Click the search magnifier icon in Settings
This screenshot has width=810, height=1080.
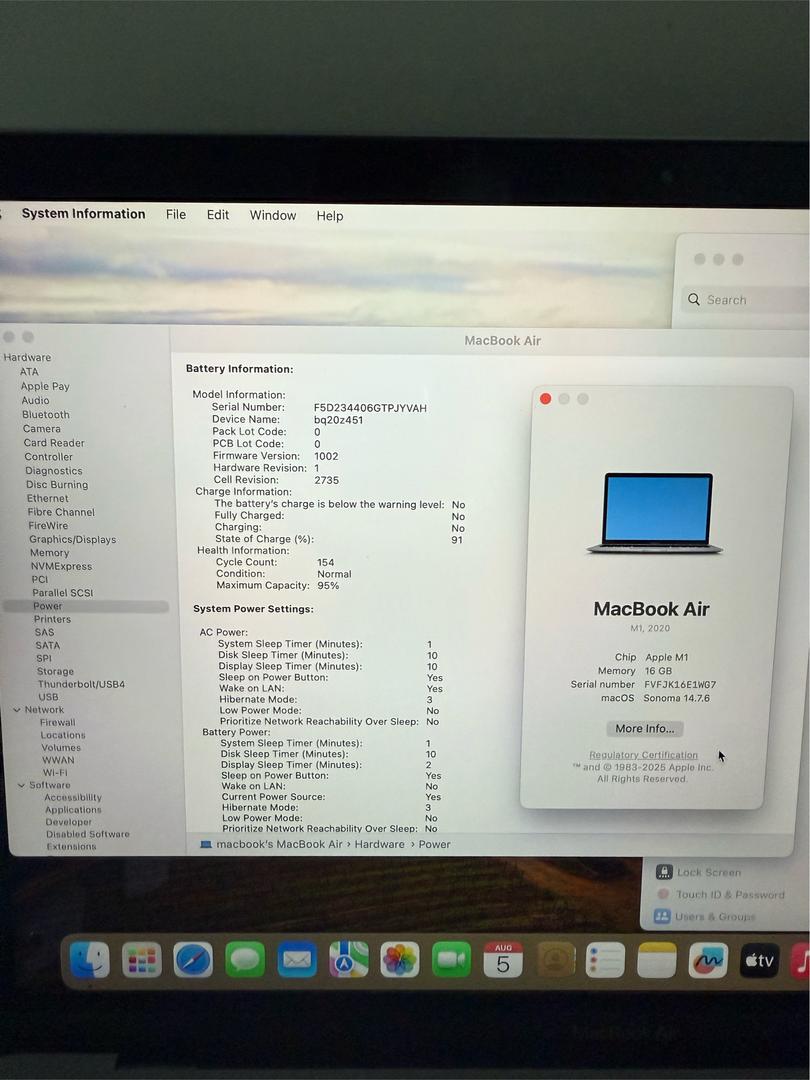[x=694, y=300]
